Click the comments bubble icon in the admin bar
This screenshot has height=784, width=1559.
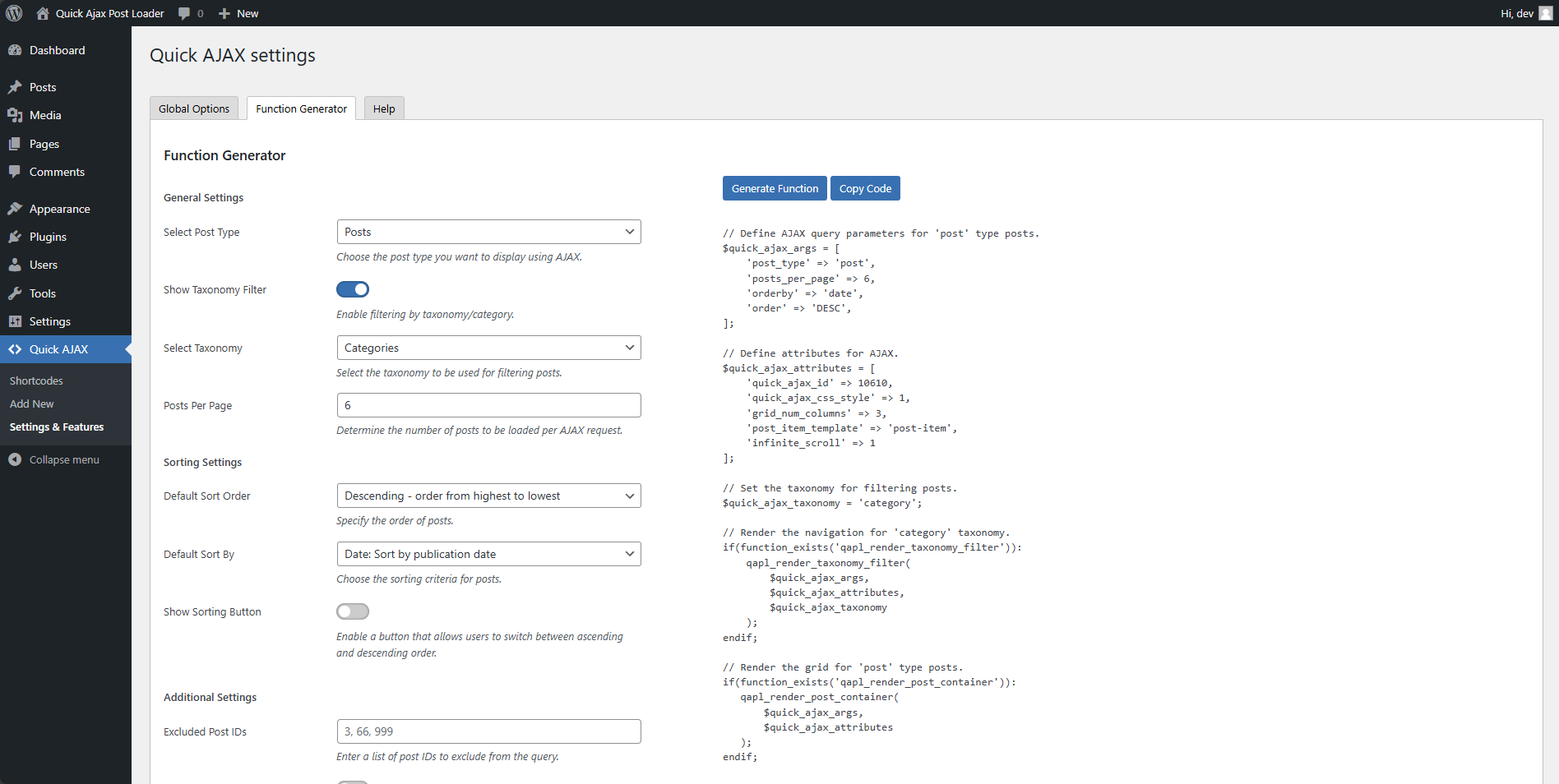coord(184,13)
